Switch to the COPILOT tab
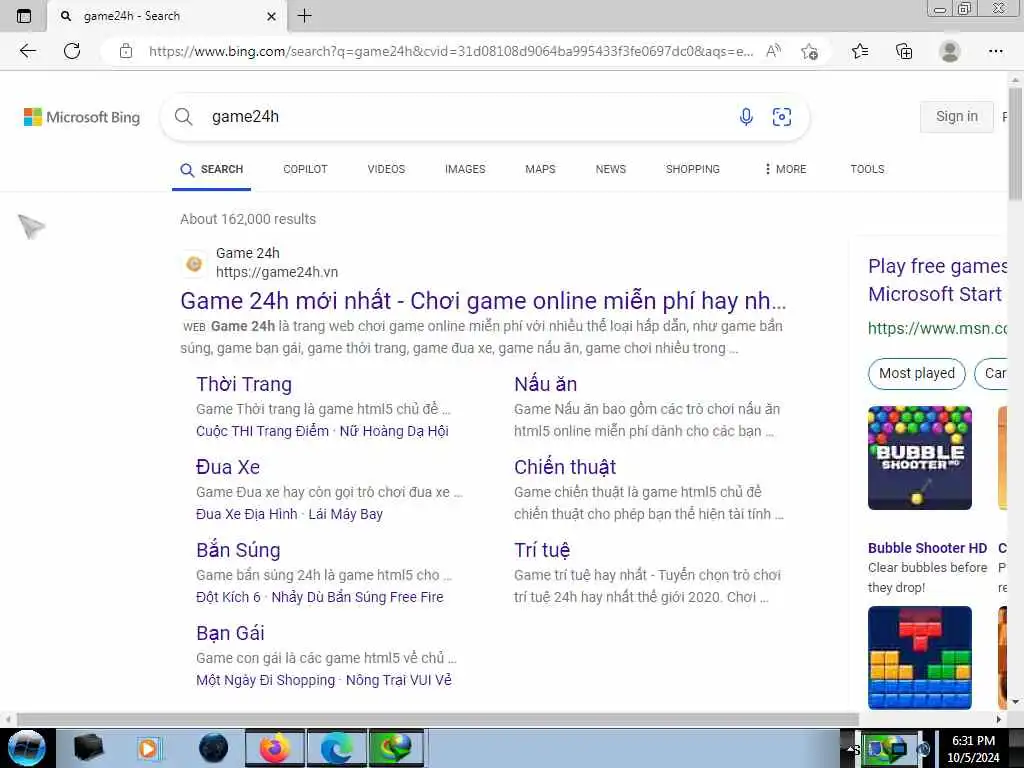This screenshot has width=1024, height=768. (305, 169)
